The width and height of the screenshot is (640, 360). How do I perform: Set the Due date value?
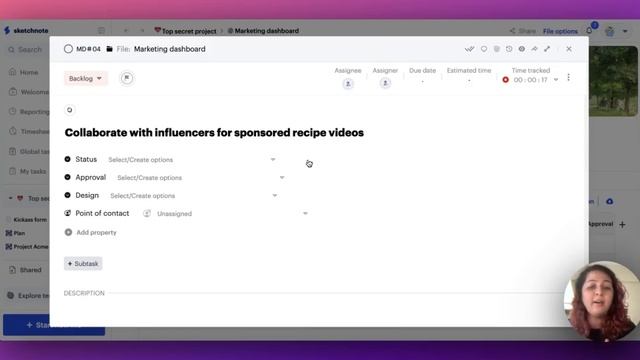tap(422, 81)
